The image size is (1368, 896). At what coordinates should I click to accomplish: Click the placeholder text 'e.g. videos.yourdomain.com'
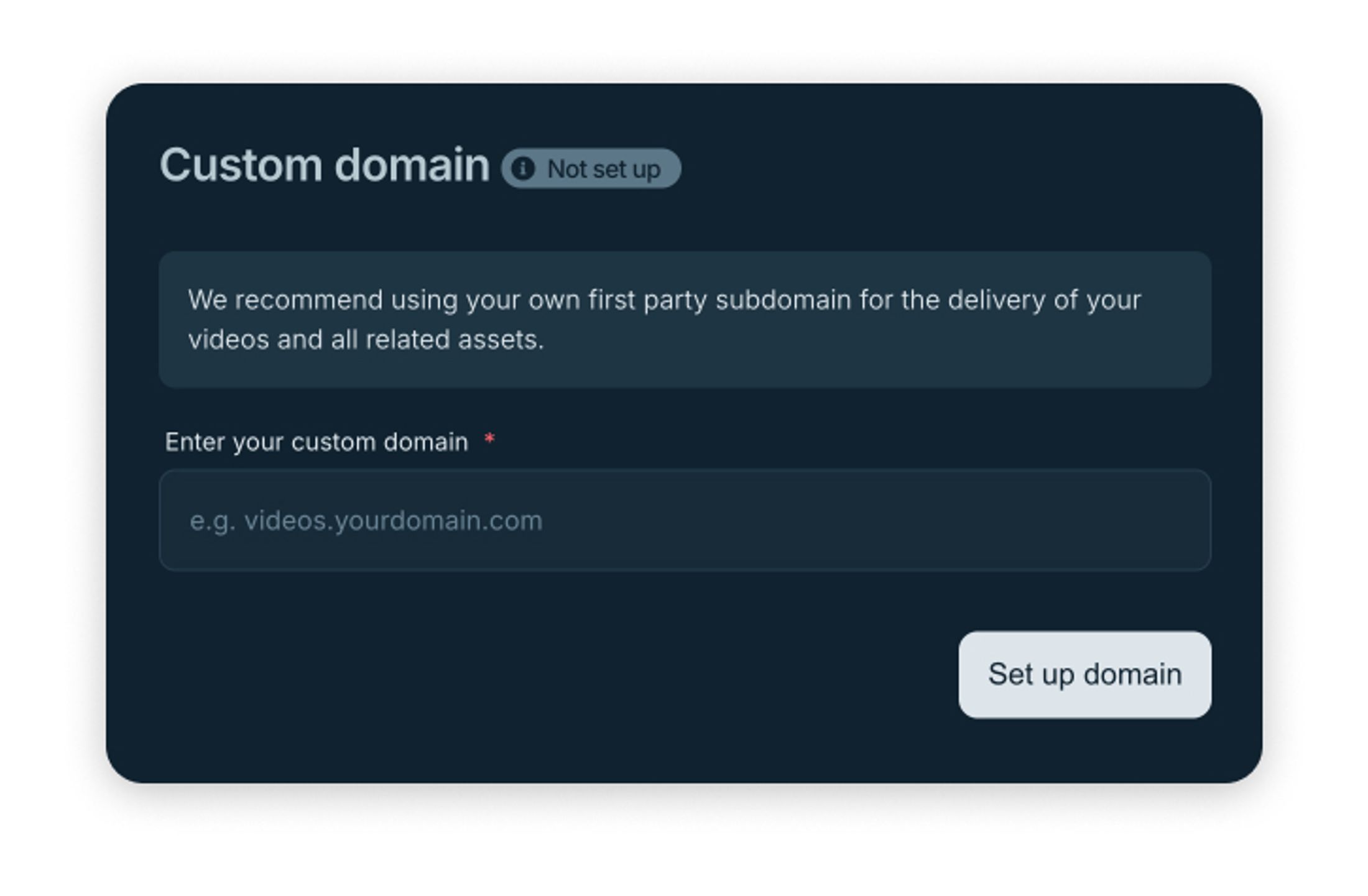pyautogui.click(x=366, y=520)
